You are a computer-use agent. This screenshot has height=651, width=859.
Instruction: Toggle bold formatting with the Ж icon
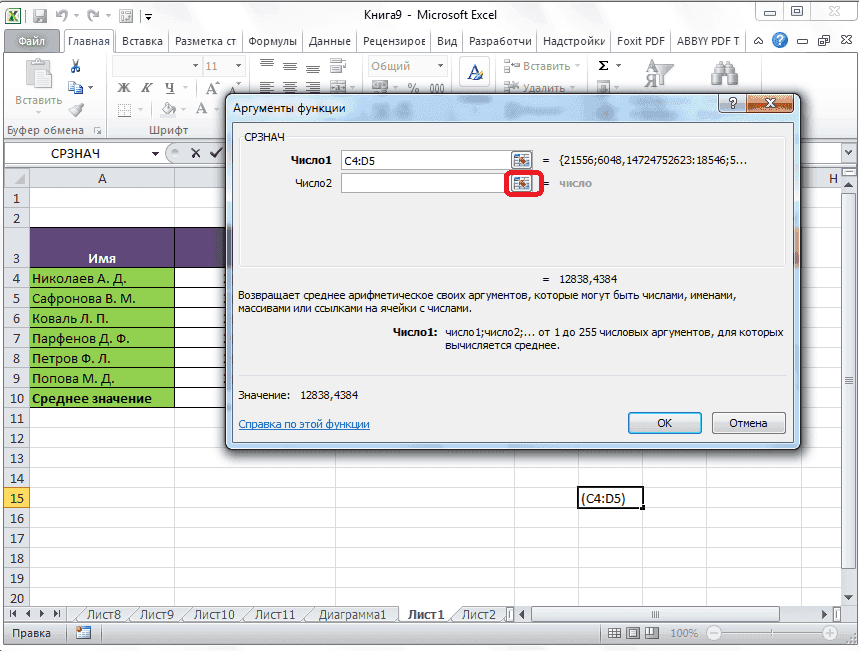click(x=123, y=87)
